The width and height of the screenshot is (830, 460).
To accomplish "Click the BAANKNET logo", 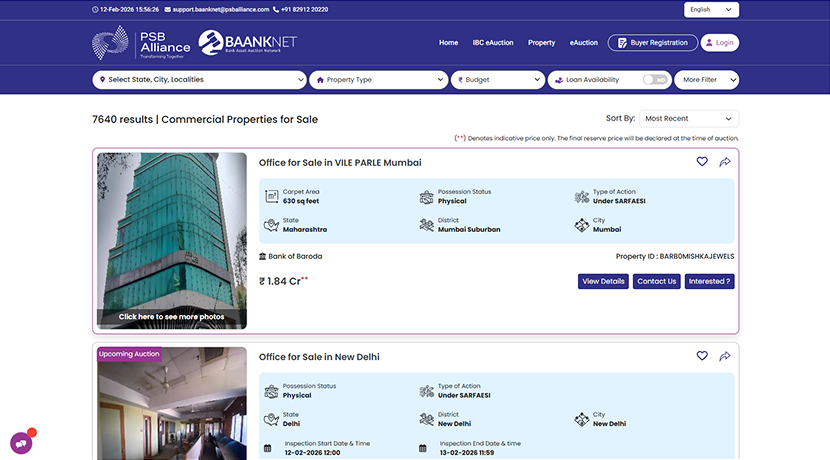I will click(x=247, y=42).
